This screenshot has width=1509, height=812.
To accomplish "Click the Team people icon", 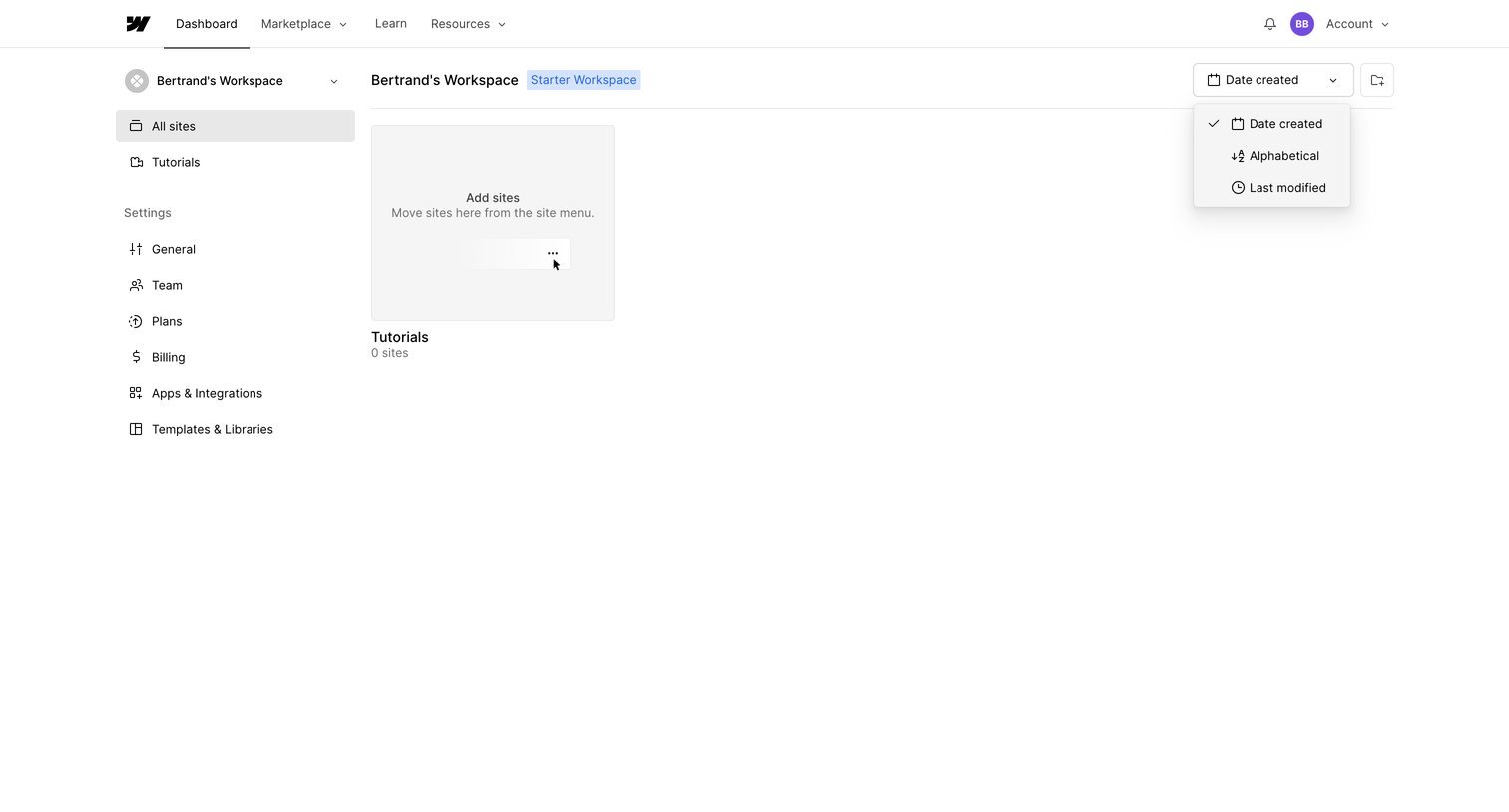I will click(x=136, y=285).
